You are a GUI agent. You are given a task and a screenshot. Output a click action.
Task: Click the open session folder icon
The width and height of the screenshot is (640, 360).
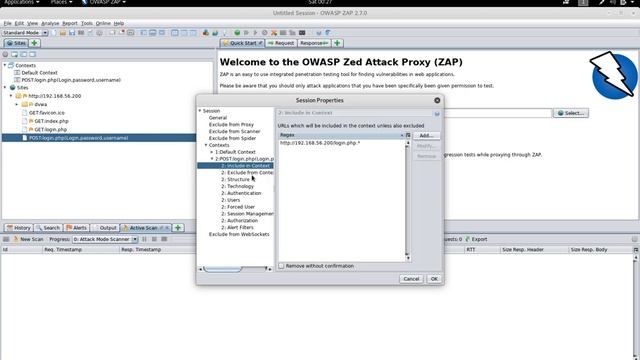(63, 33)
